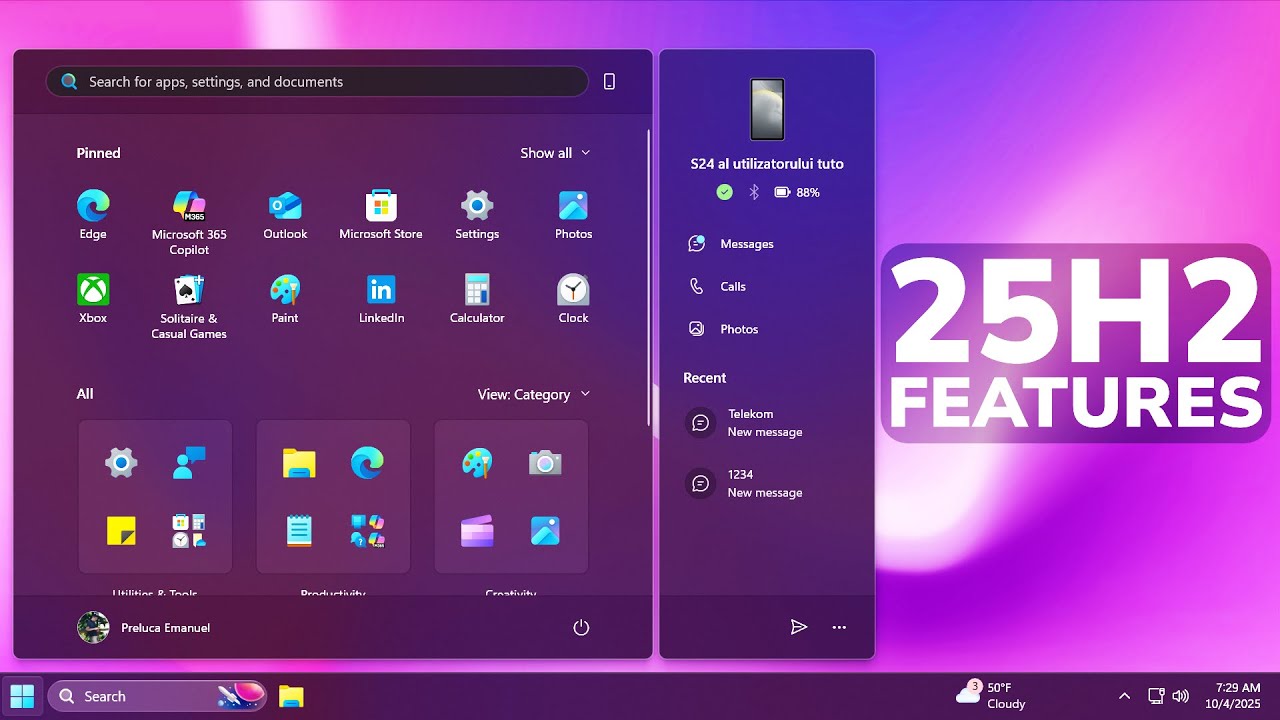The width and height of the screenshot is (1280, 720).
Task: Open the Settings pinned app
Action: 477,215
